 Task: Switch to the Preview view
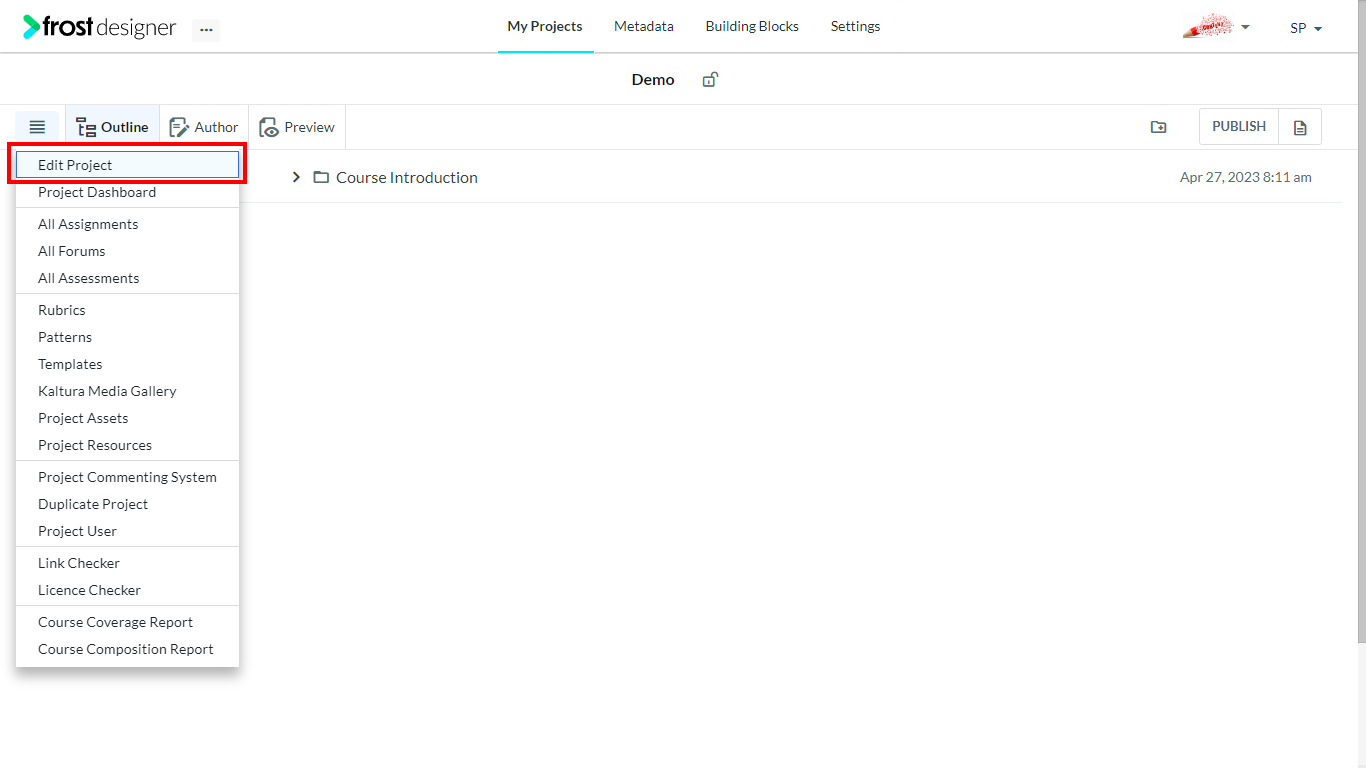click(297, 127)
